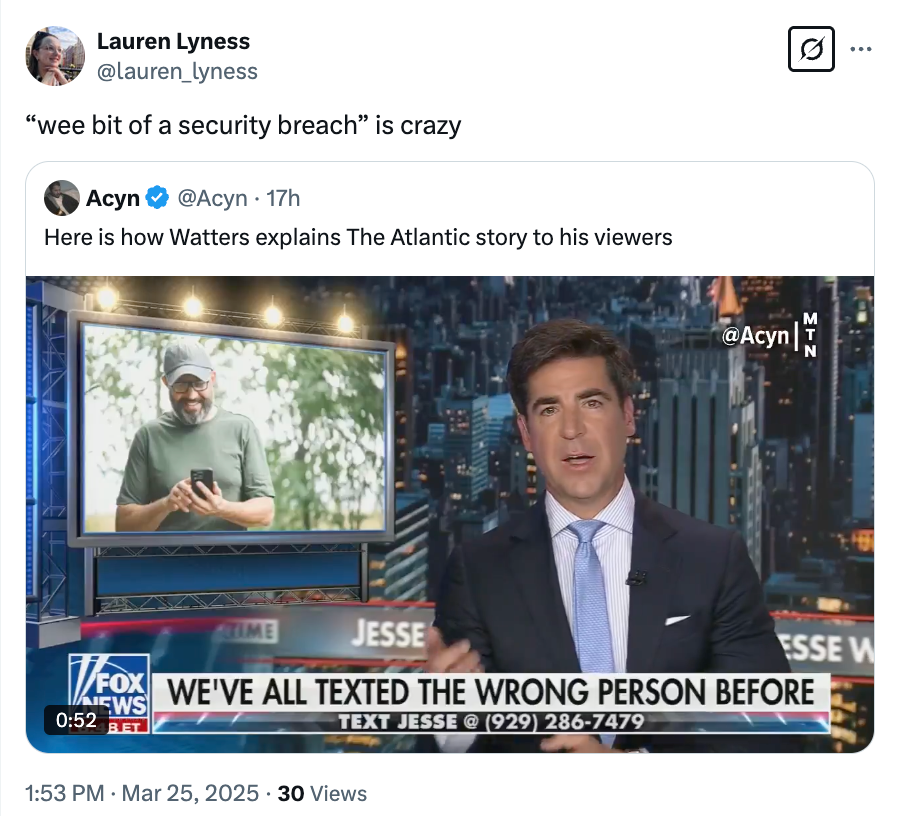The image size is (898, 816).
Task: Click the 17h timestamp on quoted post
Action: (x=281, y=198)
